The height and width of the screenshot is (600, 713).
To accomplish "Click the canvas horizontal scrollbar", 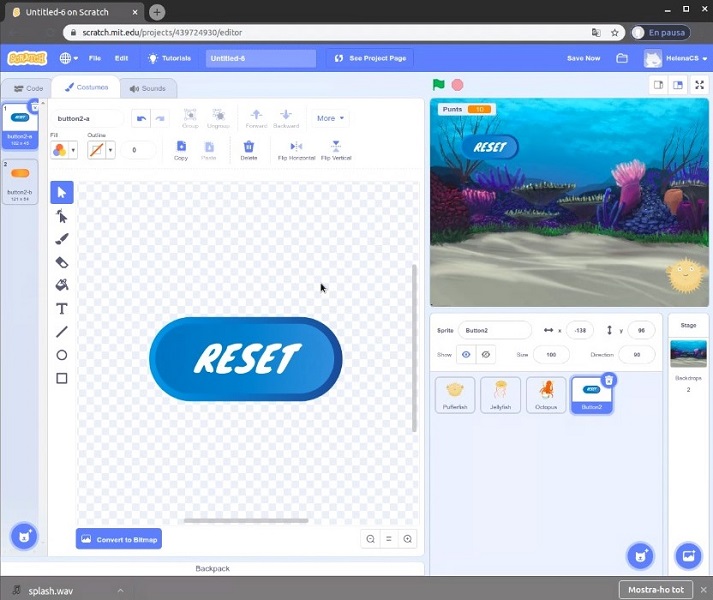I will 246,520.
